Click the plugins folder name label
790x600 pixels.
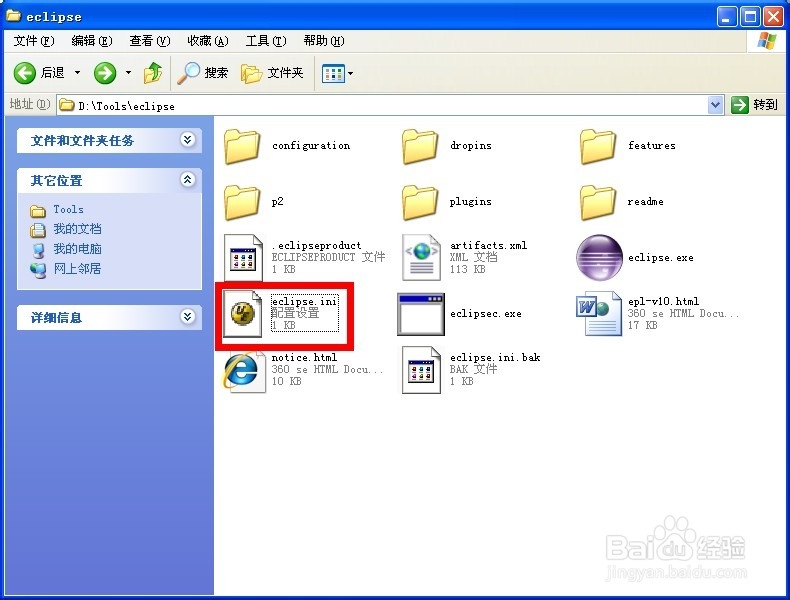[471, 202]
